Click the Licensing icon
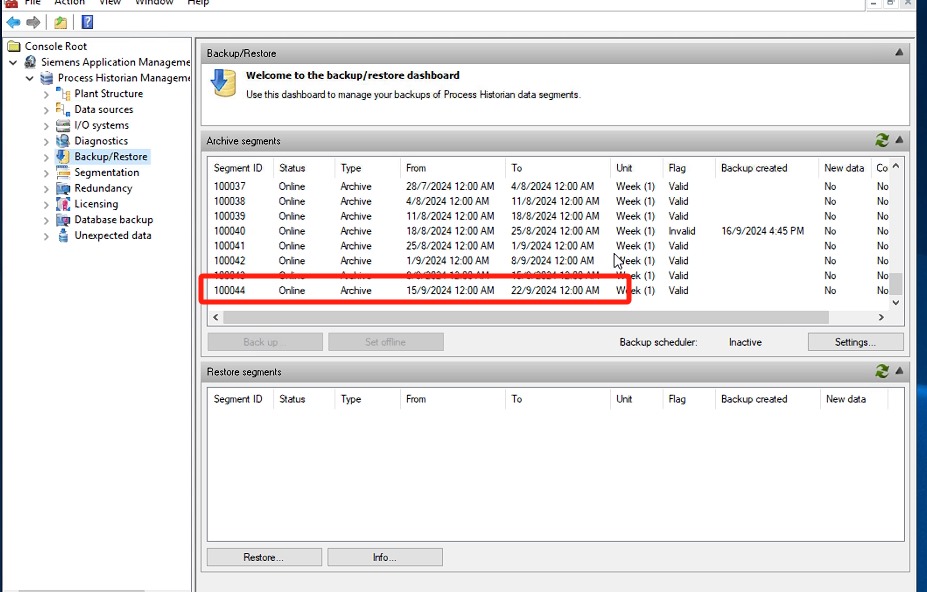 63,204
